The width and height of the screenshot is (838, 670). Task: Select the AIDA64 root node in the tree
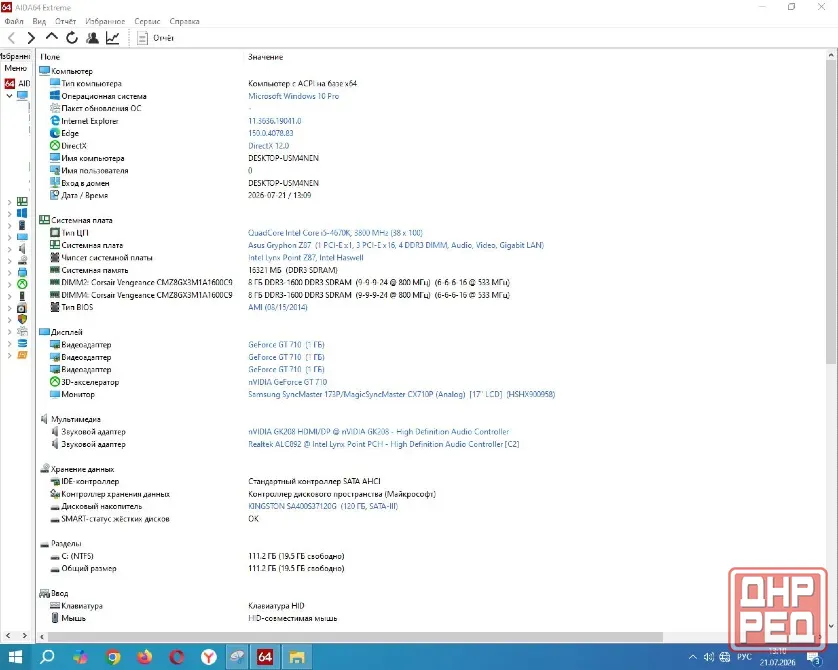[18, 83]
